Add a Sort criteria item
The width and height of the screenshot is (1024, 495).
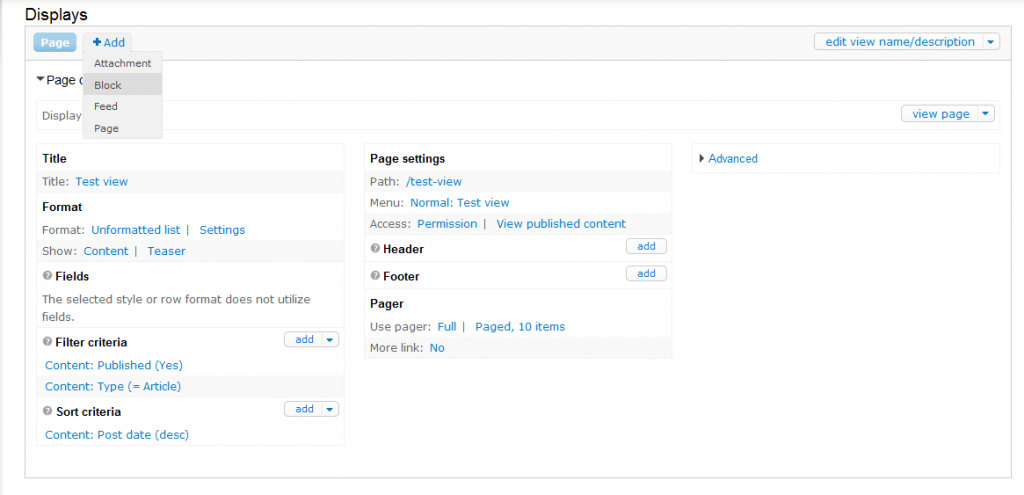point(304,409)
